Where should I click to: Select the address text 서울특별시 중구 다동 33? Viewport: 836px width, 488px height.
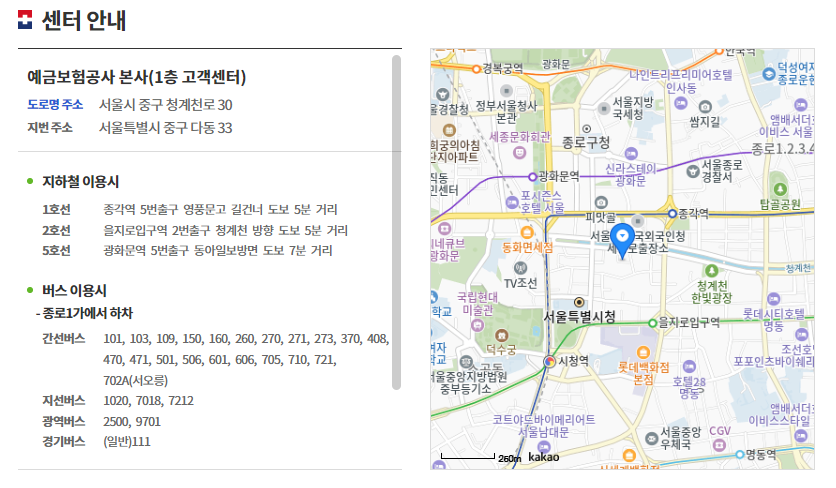click(x=165, y=128)
